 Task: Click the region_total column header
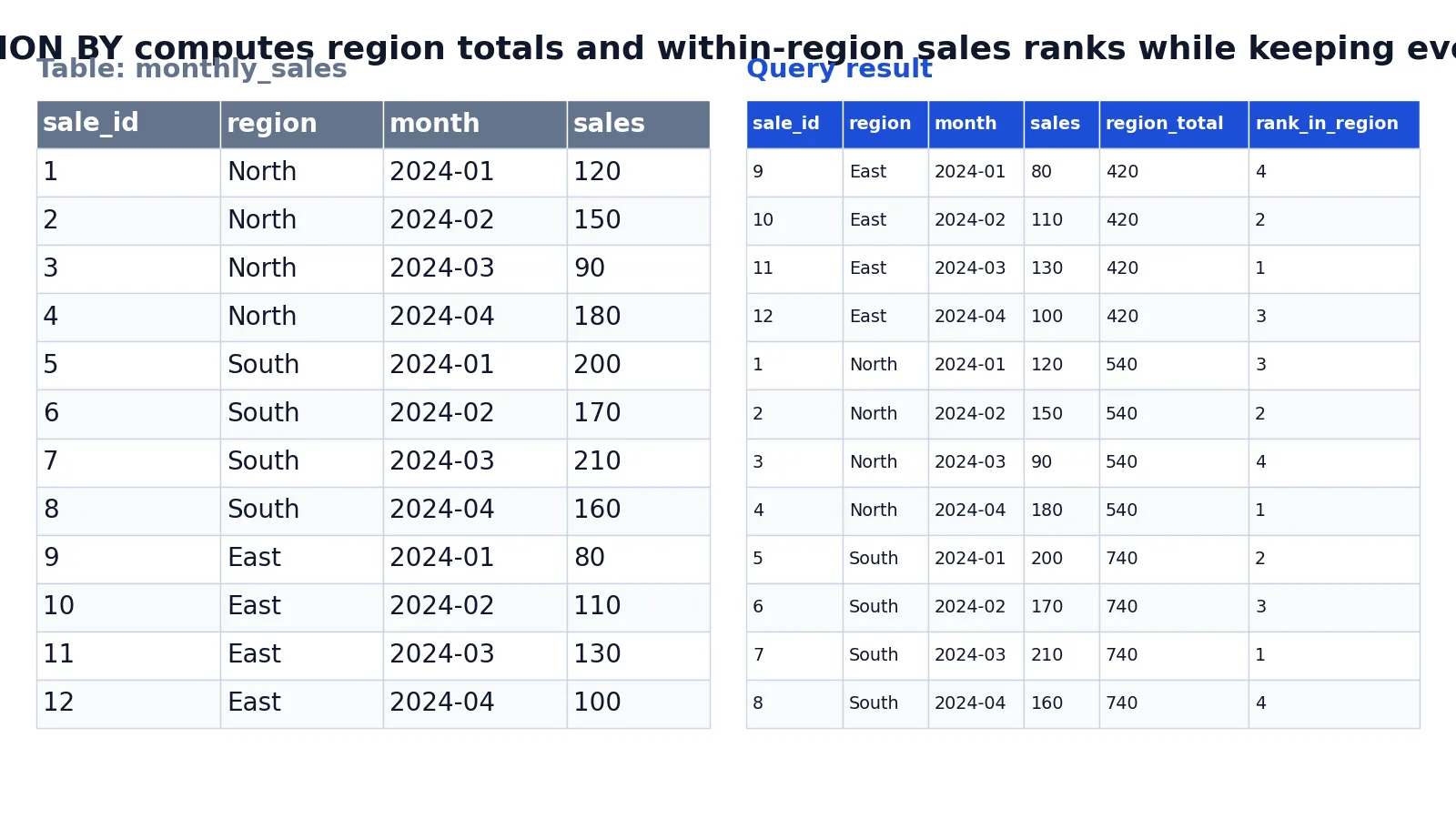coord(1174,125)
